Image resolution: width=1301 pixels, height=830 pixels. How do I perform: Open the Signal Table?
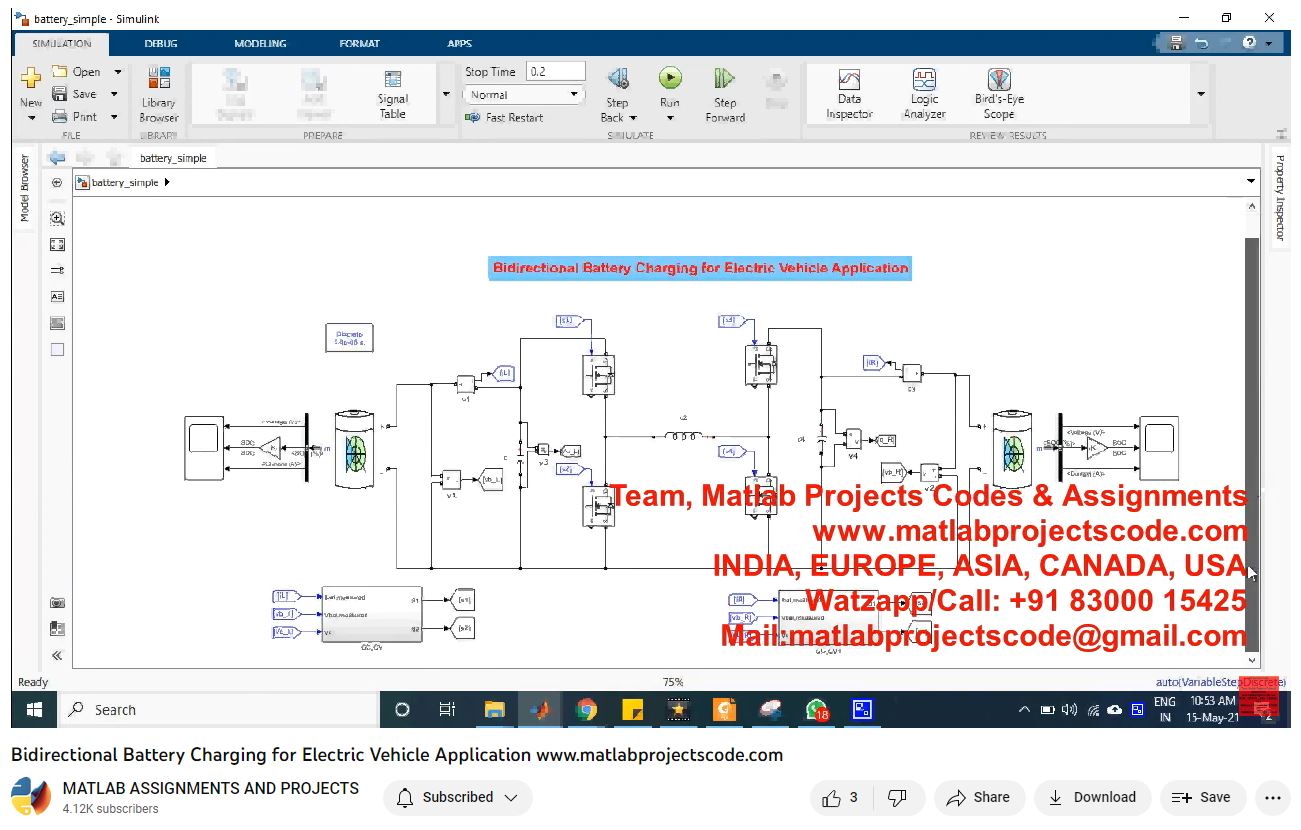click(392, 94)
